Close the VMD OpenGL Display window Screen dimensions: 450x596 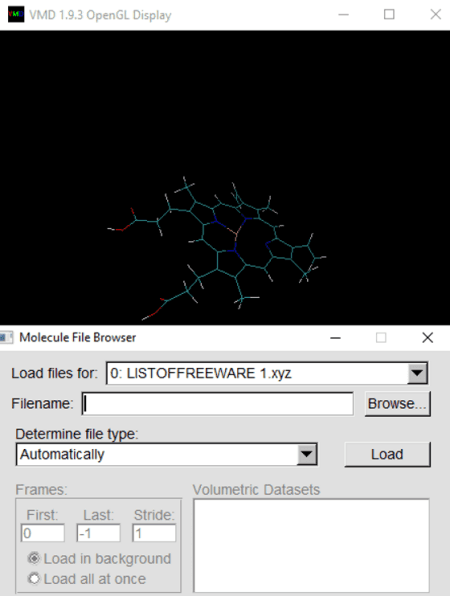(x=436, y=14)
